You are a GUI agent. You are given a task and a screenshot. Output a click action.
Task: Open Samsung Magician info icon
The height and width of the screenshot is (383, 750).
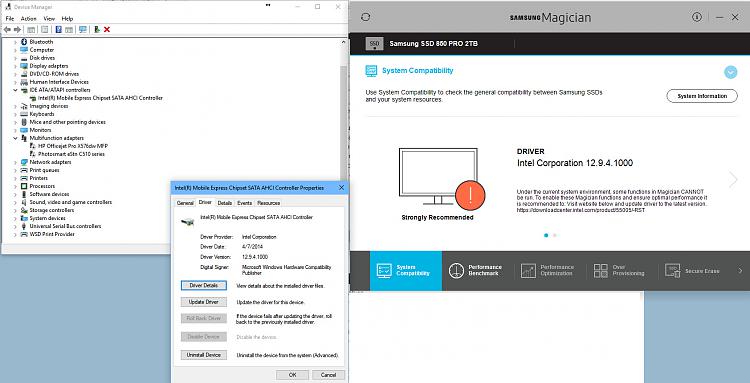(x=696, y=17)
